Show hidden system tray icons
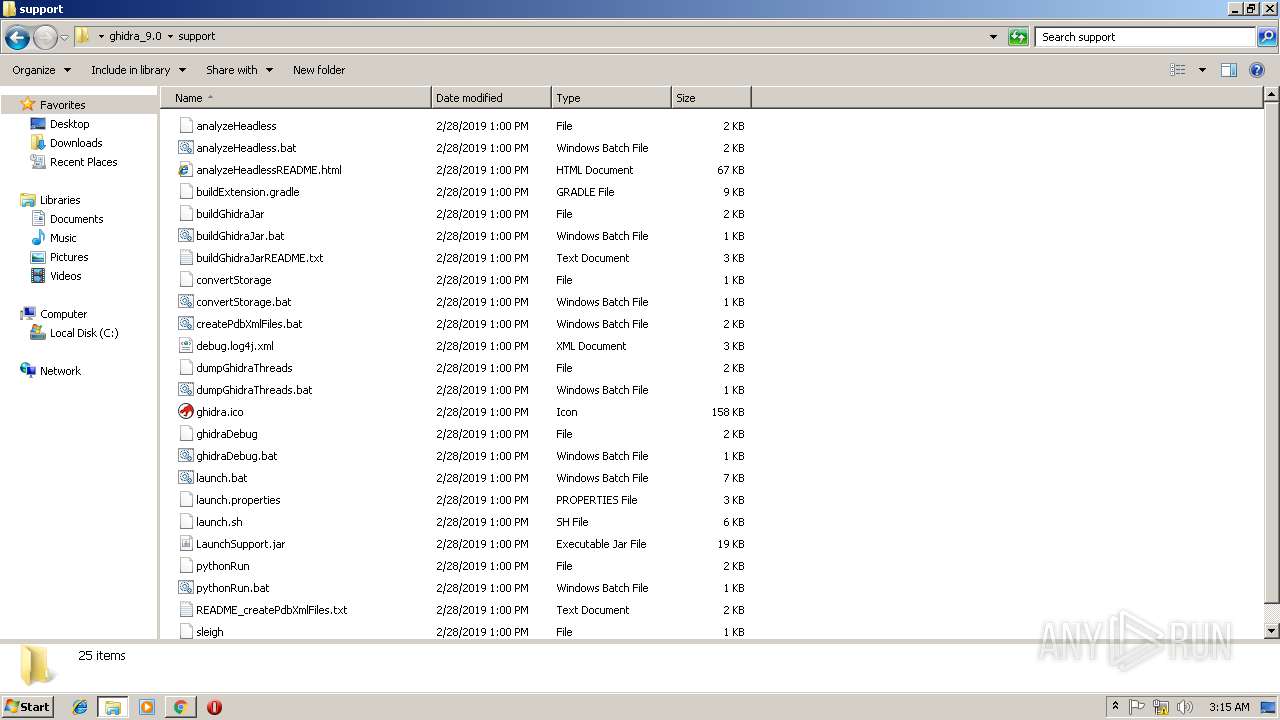Screen dimensions: 1280x720 click(x=1115, y=707)
